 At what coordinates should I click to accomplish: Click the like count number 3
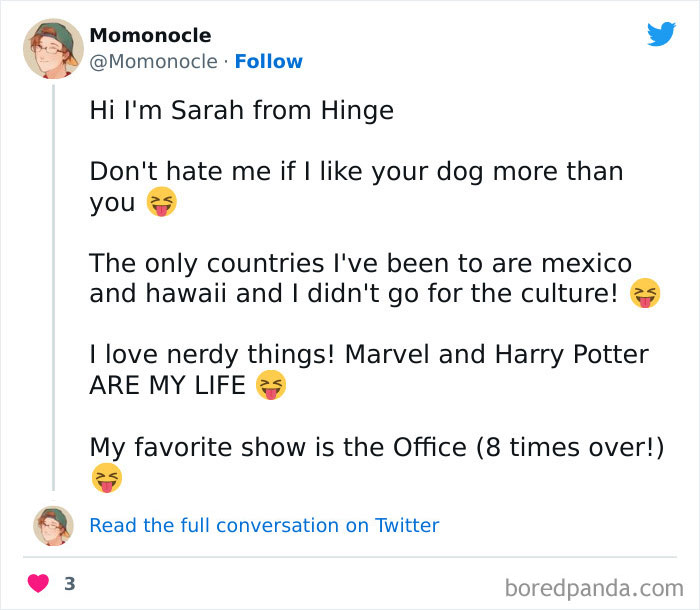pyautogui.click(x=70, y=583)
